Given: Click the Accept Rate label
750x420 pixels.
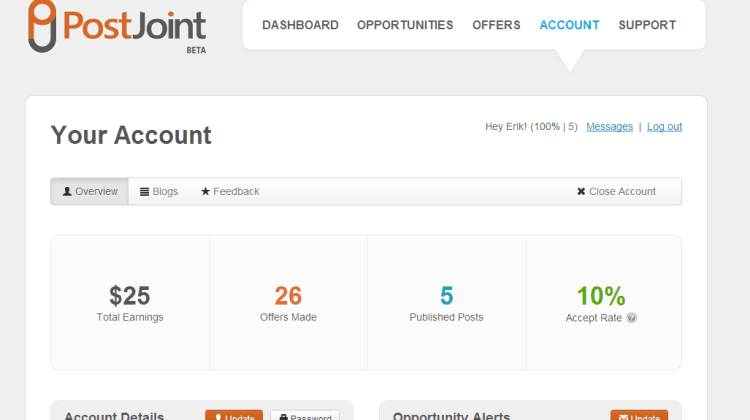Looking at the screenshot, I should (594, 318).
